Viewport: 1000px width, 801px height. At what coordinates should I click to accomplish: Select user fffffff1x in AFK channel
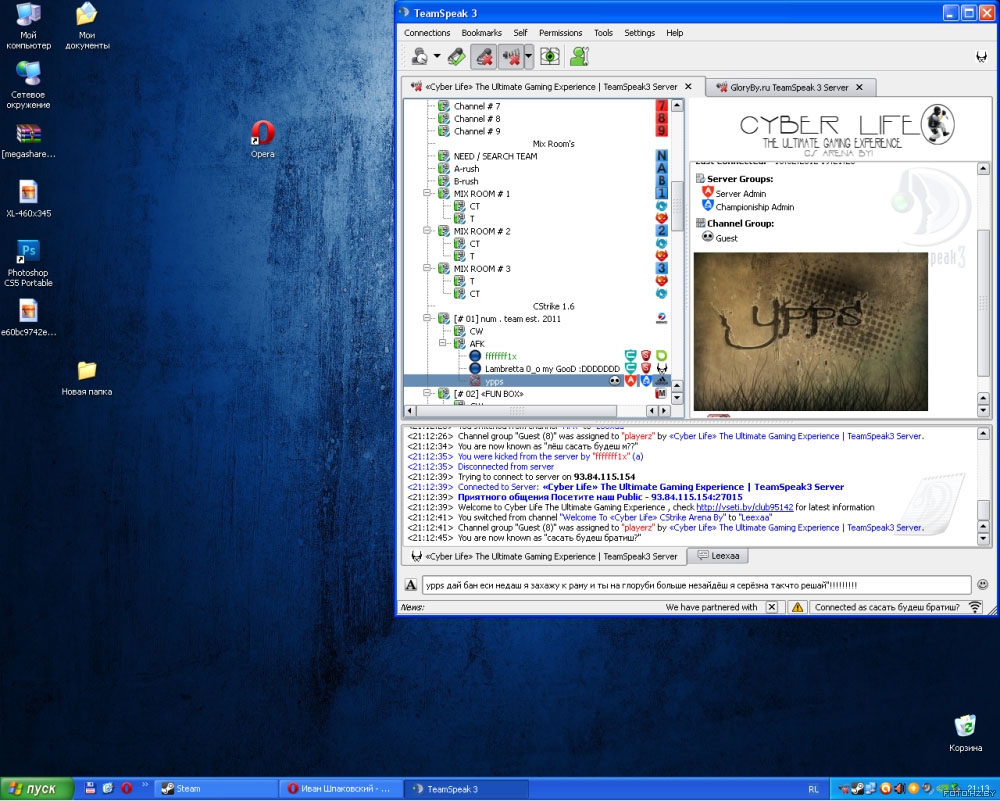(501, 356)
